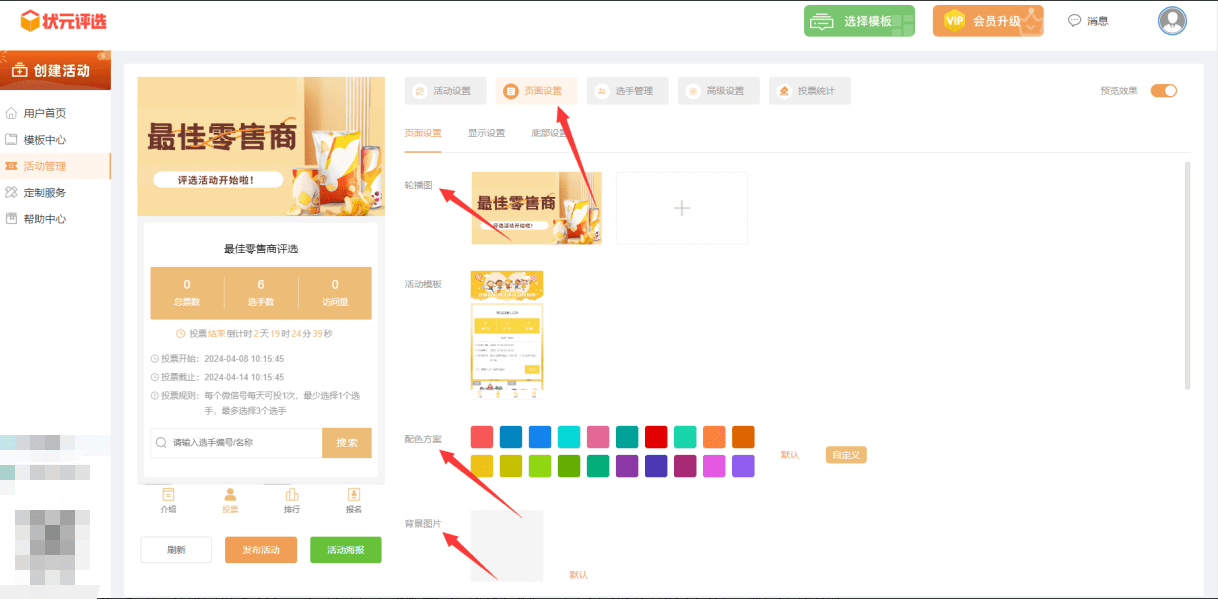Open 用户首页 from the sidebar
The image size is (1218, 599).
48,112
